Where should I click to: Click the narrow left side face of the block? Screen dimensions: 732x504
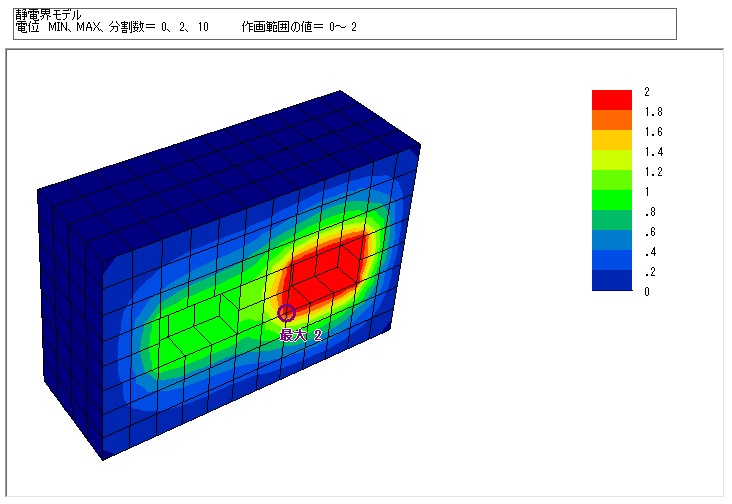[70, 320]
